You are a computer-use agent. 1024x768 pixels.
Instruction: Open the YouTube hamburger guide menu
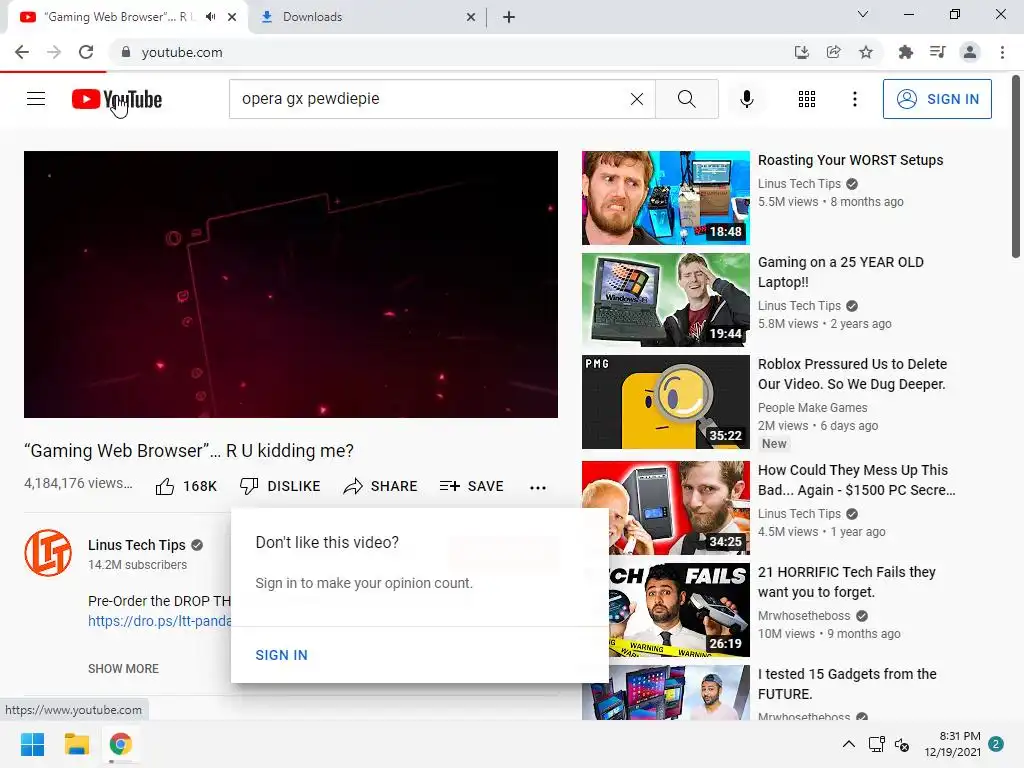(x=36, y=99)
